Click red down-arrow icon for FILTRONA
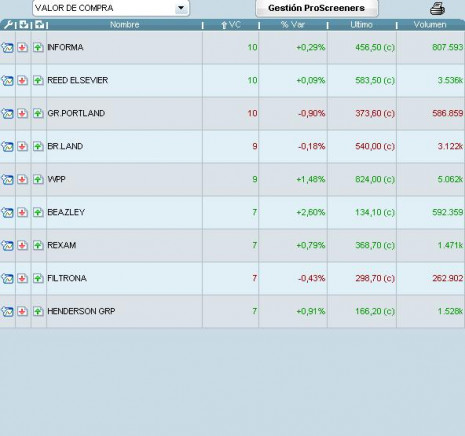The height and width of the screenshot is (436, 465). pyautogui.click(x=22, y=278)
